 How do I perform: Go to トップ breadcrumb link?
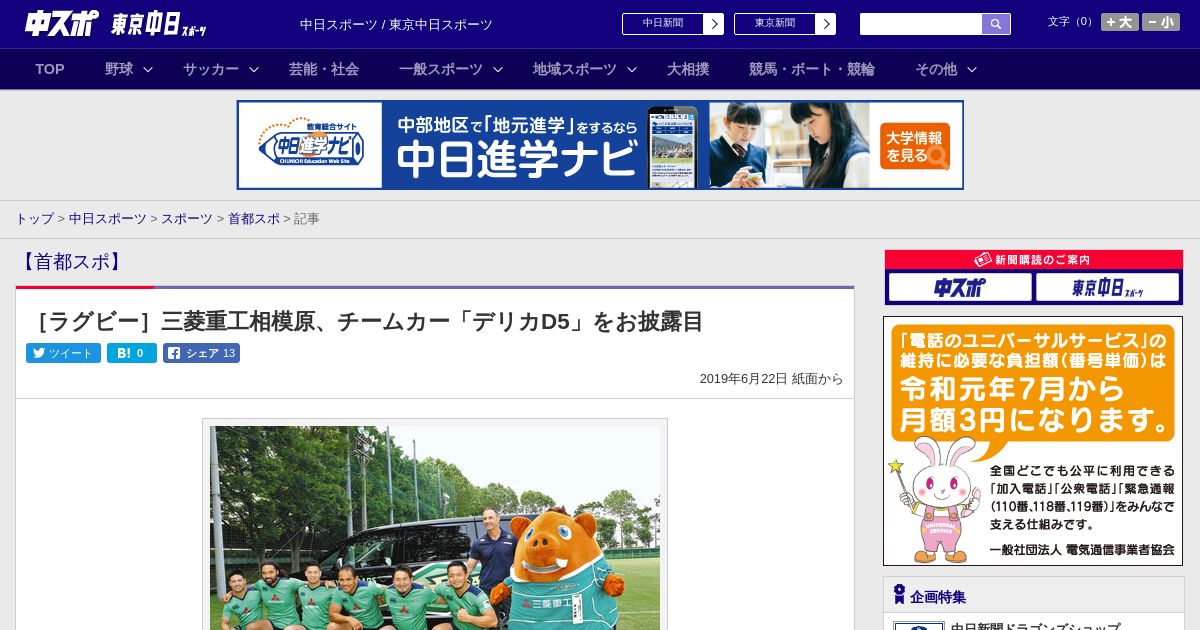click(x=34, y=218)
